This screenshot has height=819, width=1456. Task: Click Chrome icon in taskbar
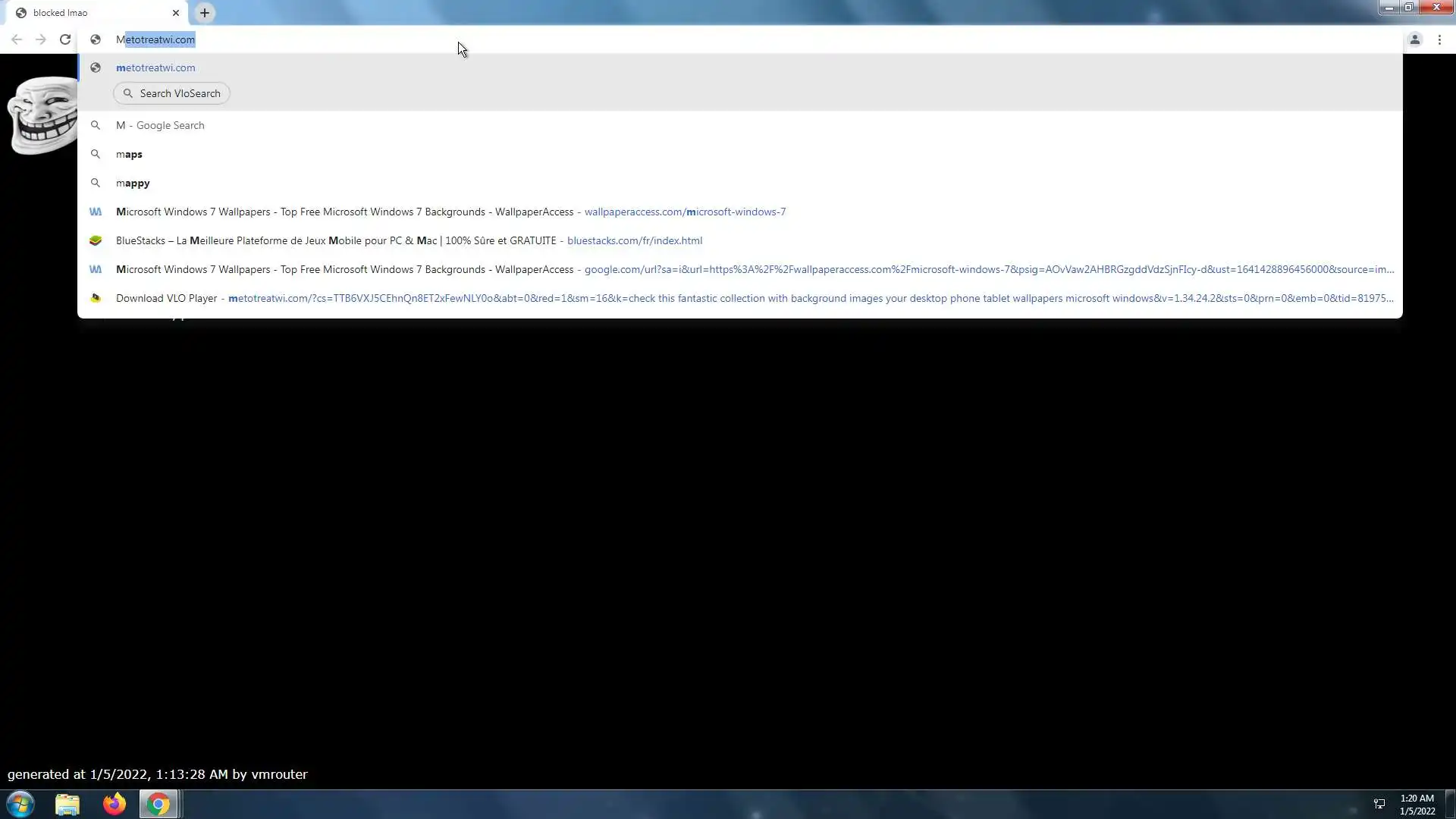pos(158,804)
